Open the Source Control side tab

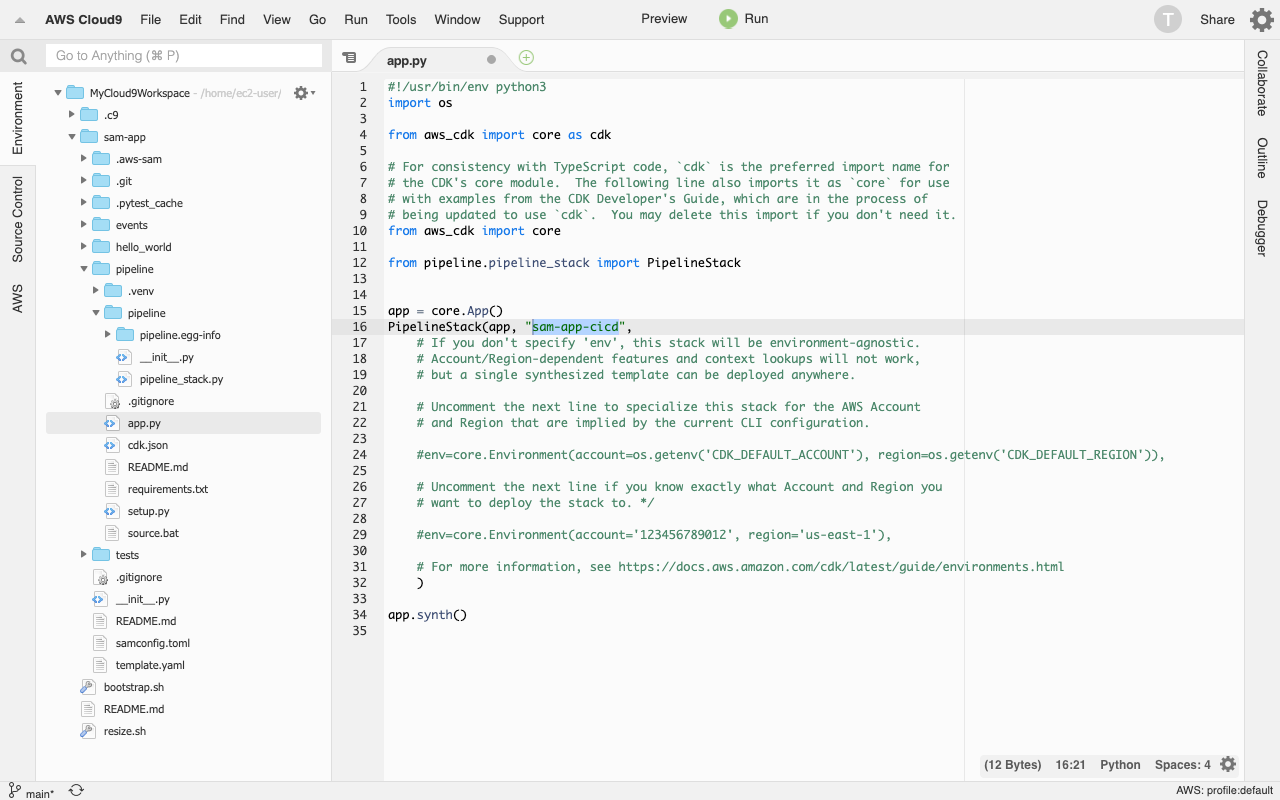coord(18,219)
